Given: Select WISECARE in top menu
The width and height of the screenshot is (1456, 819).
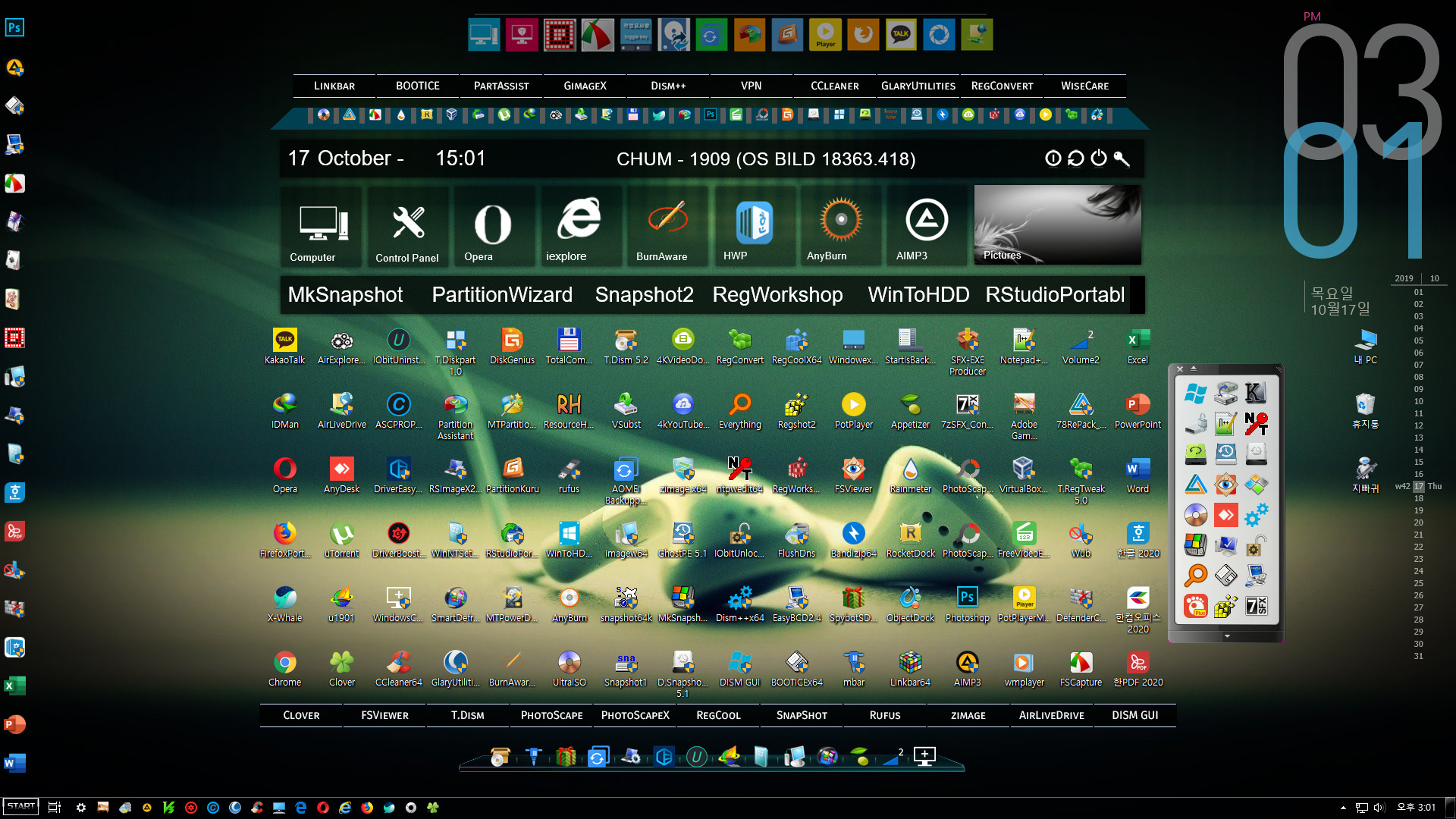Looking at the screenshot, I should click(x=1085, y=86).
